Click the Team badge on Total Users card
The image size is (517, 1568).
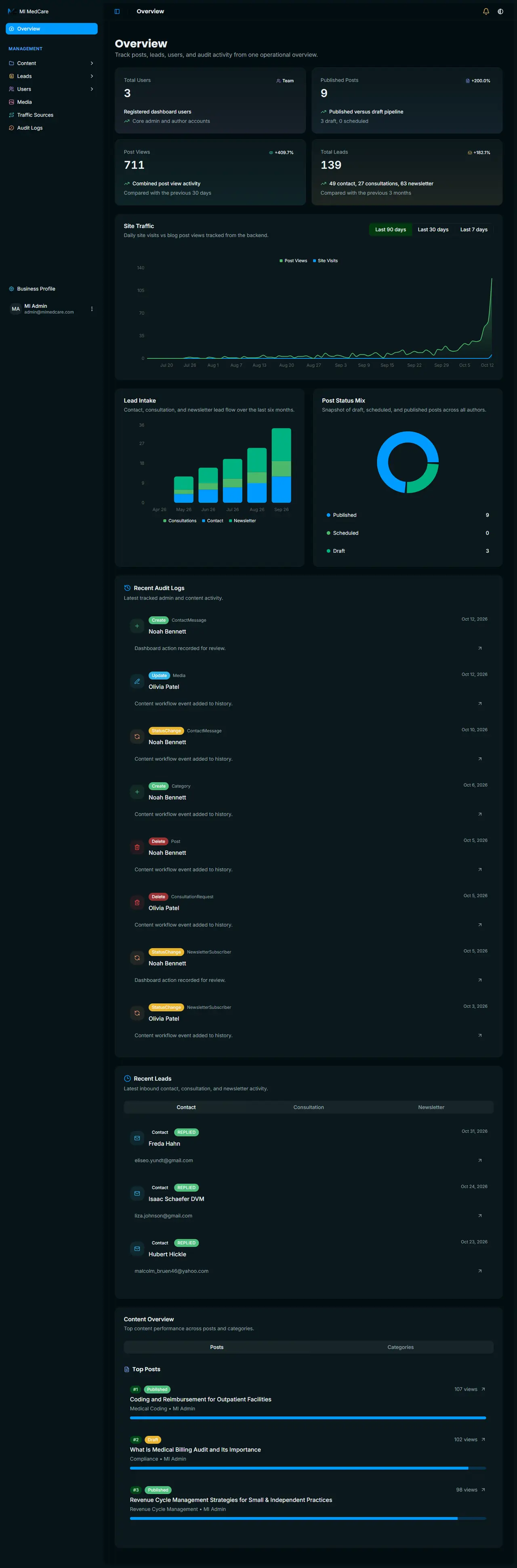coord(285,81)
